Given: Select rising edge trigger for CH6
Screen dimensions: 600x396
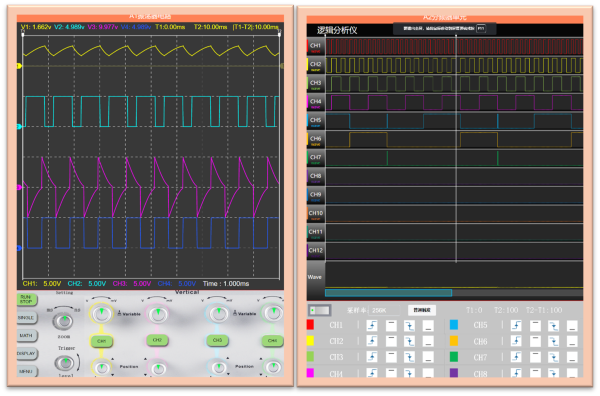Looking at the screenshot, I should 516,341.
